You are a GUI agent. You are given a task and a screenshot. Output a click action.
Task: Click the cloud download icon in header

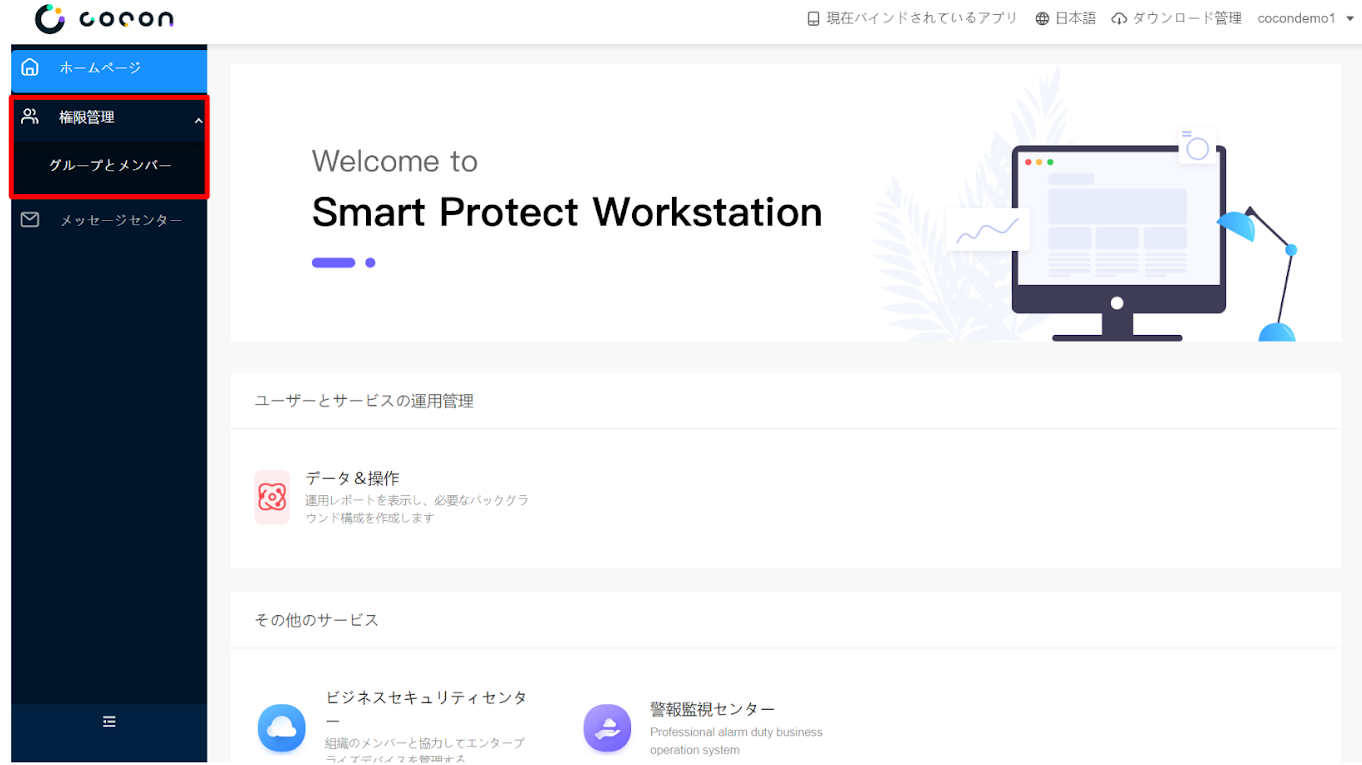[x=1119, y=18]
